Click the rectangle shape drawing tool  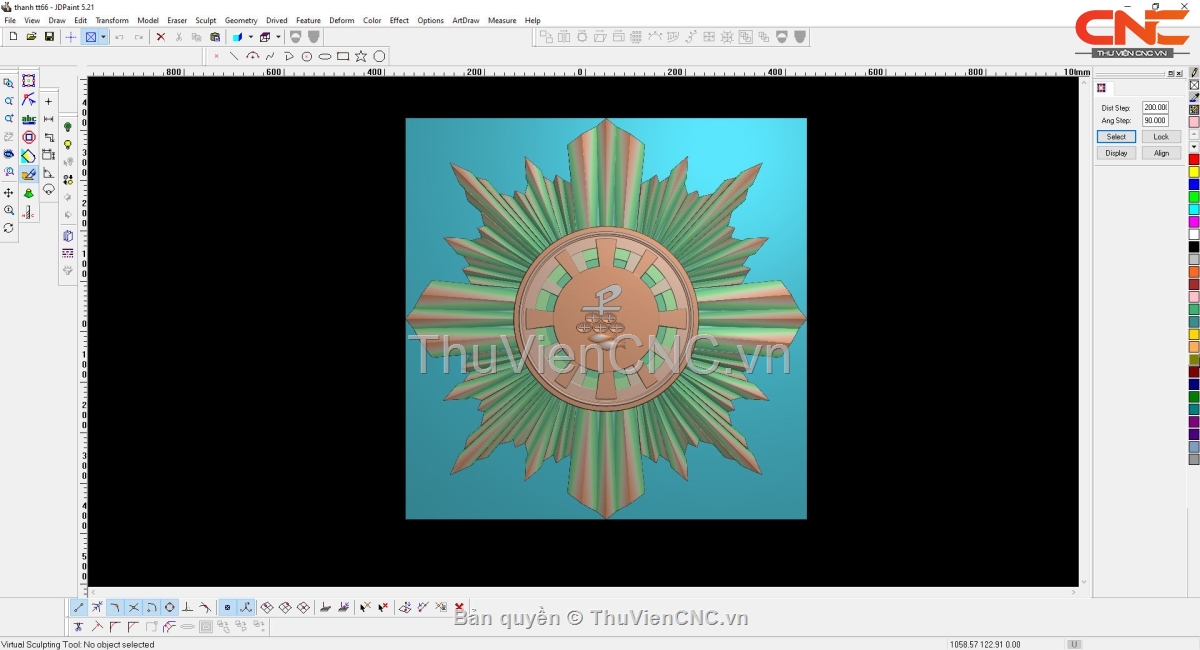point(343,56)
